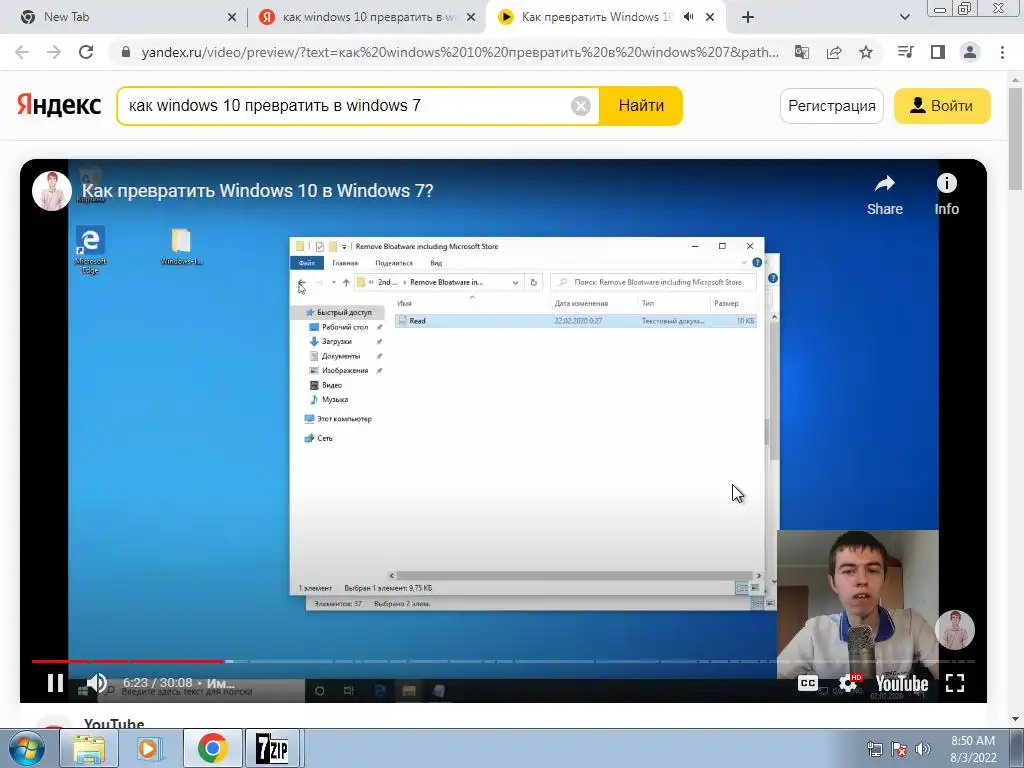
Task: Open system tray volume control
Action: [923, 749]
